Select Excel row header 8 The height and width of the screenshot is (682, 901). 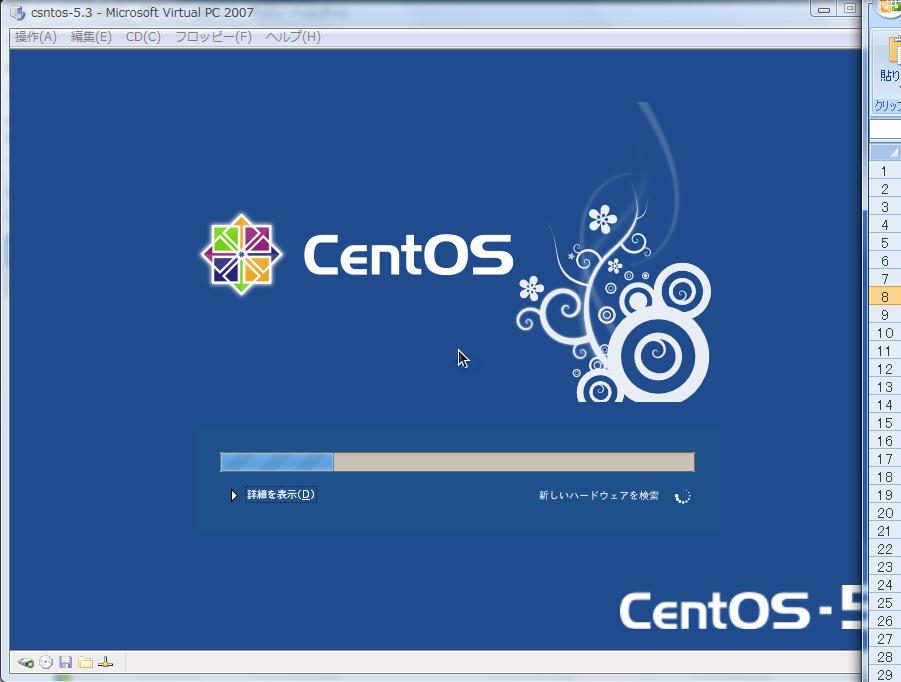click(885, 297)
